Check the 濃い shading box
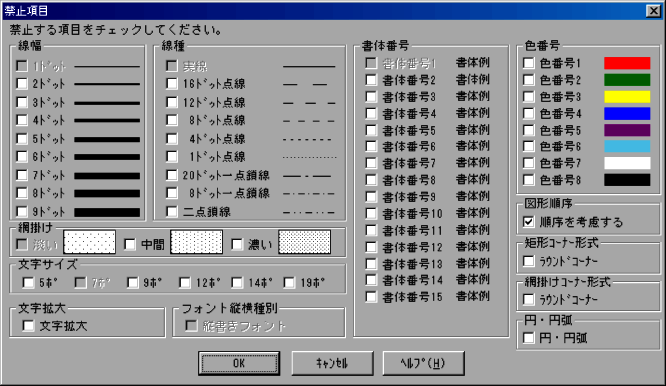 point(237,244)
